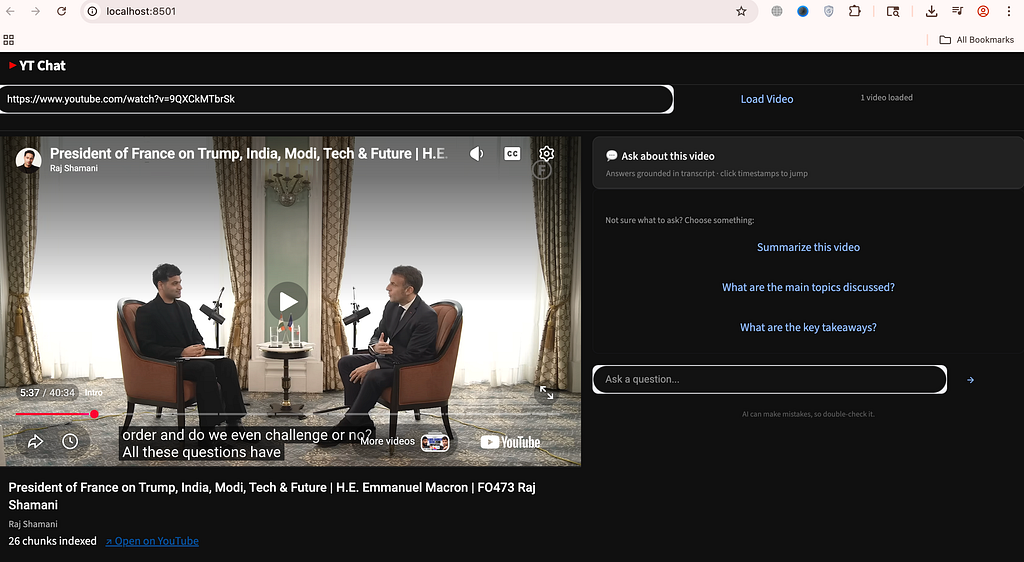Bookmark this page with the star icon
The image size is (1024, 562).
tap(741, 11)
